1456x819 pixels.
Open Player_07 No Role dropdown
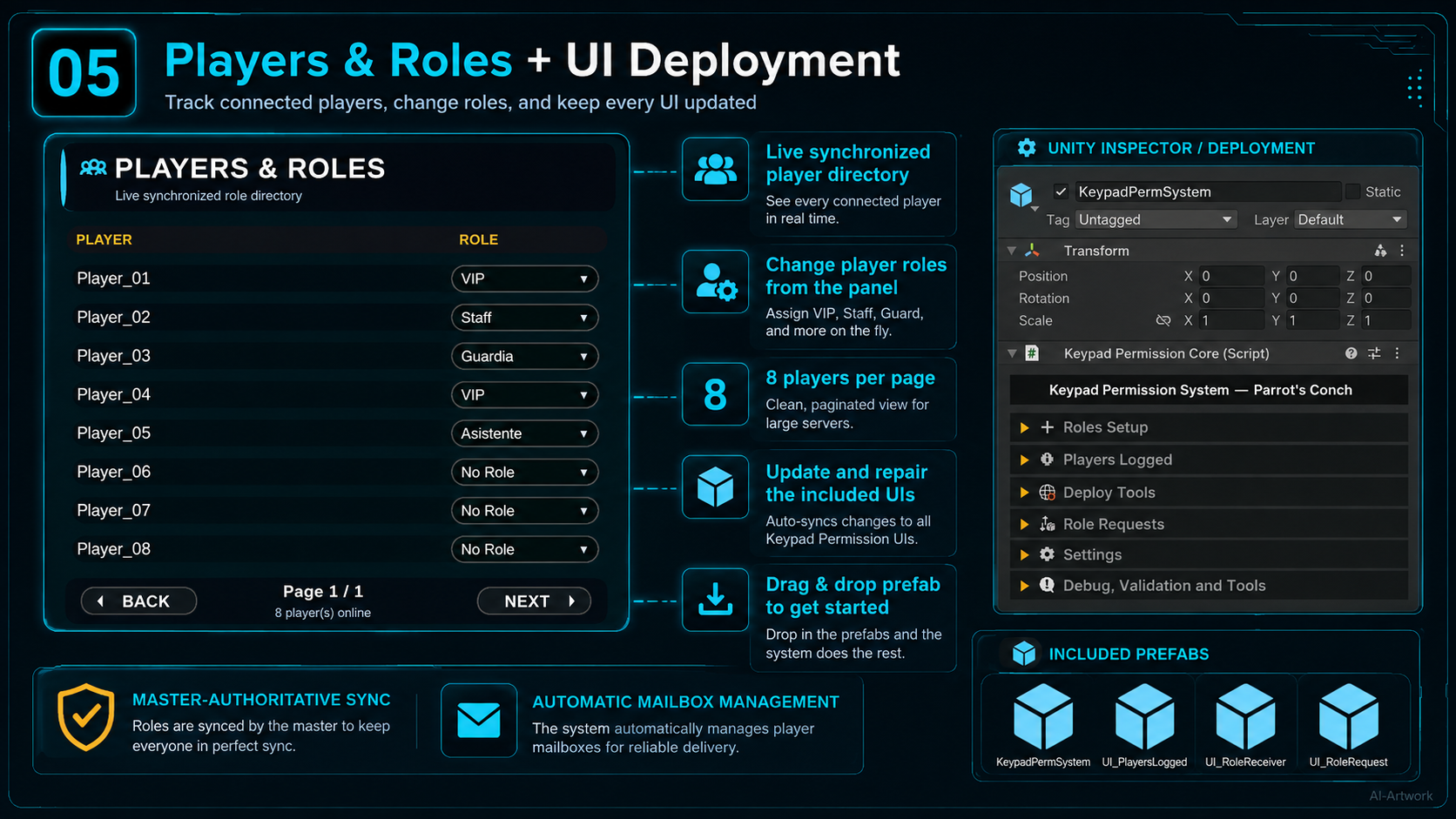(x=524, y=510)
